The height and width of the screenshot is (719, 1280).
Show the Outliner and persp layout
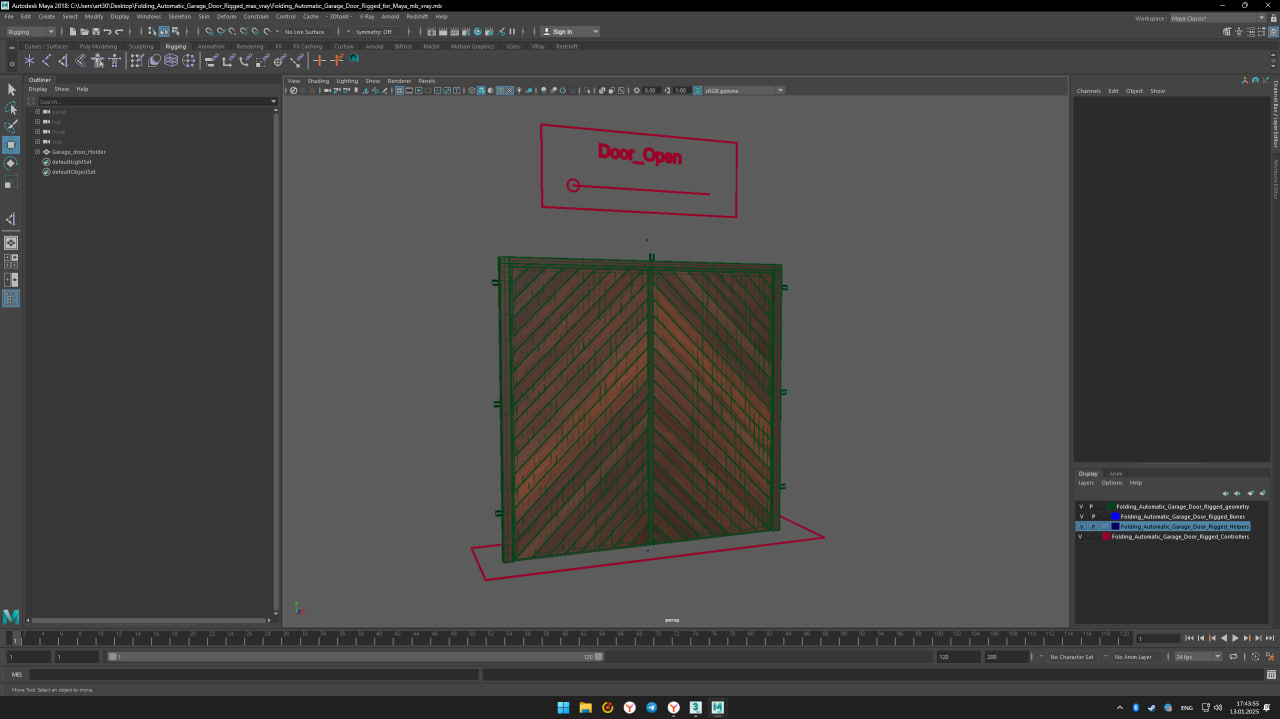(11, 299)
